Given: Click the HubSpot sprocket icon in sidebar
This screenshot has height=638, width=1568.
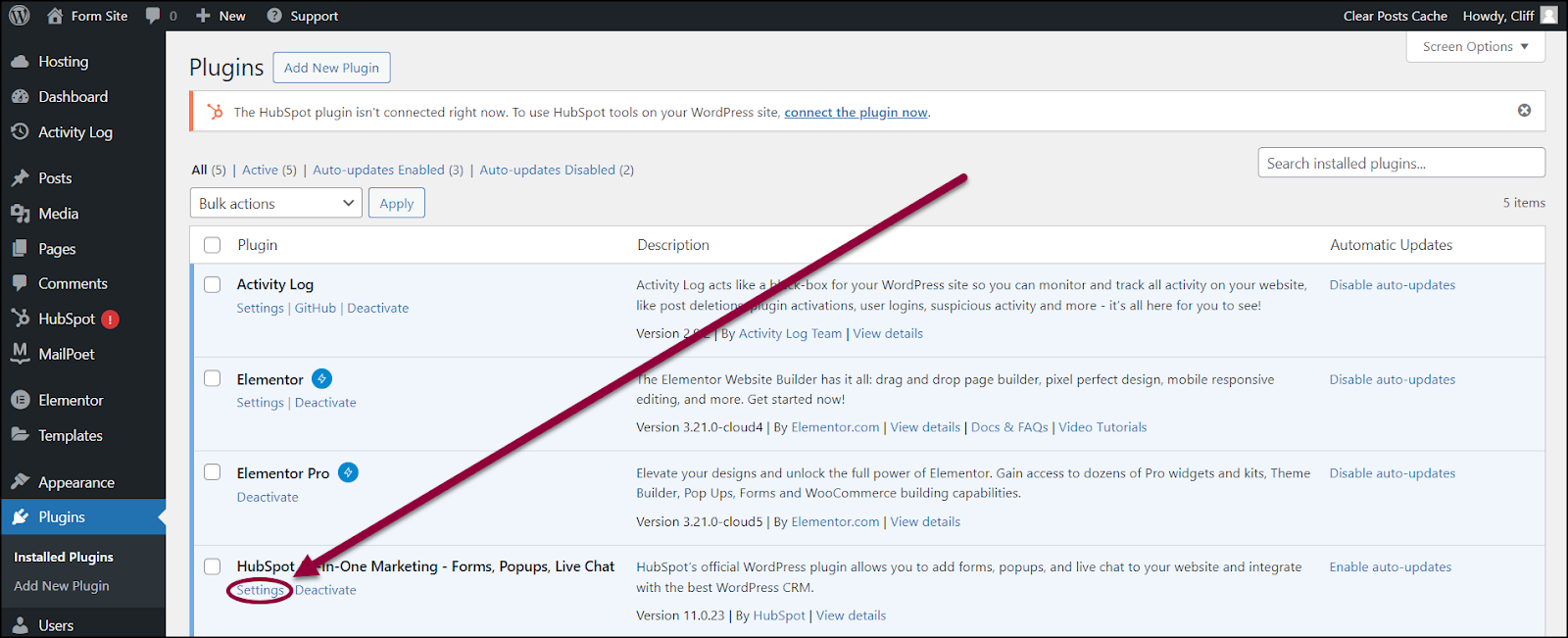Looking at the screenshot, I should (20, 319).
